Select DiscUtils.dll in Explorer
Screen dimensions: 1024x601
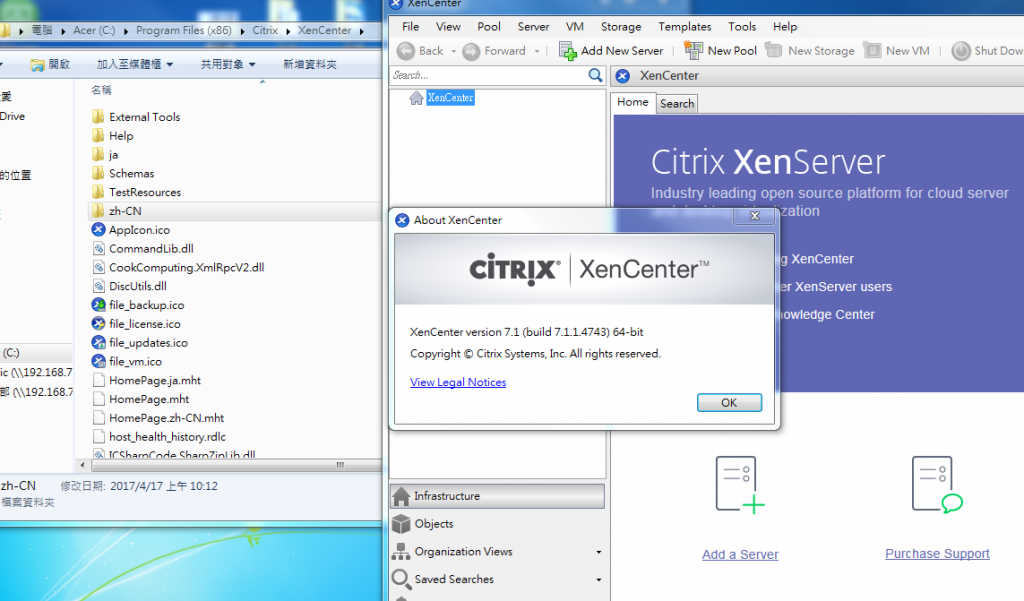[138, 286]
